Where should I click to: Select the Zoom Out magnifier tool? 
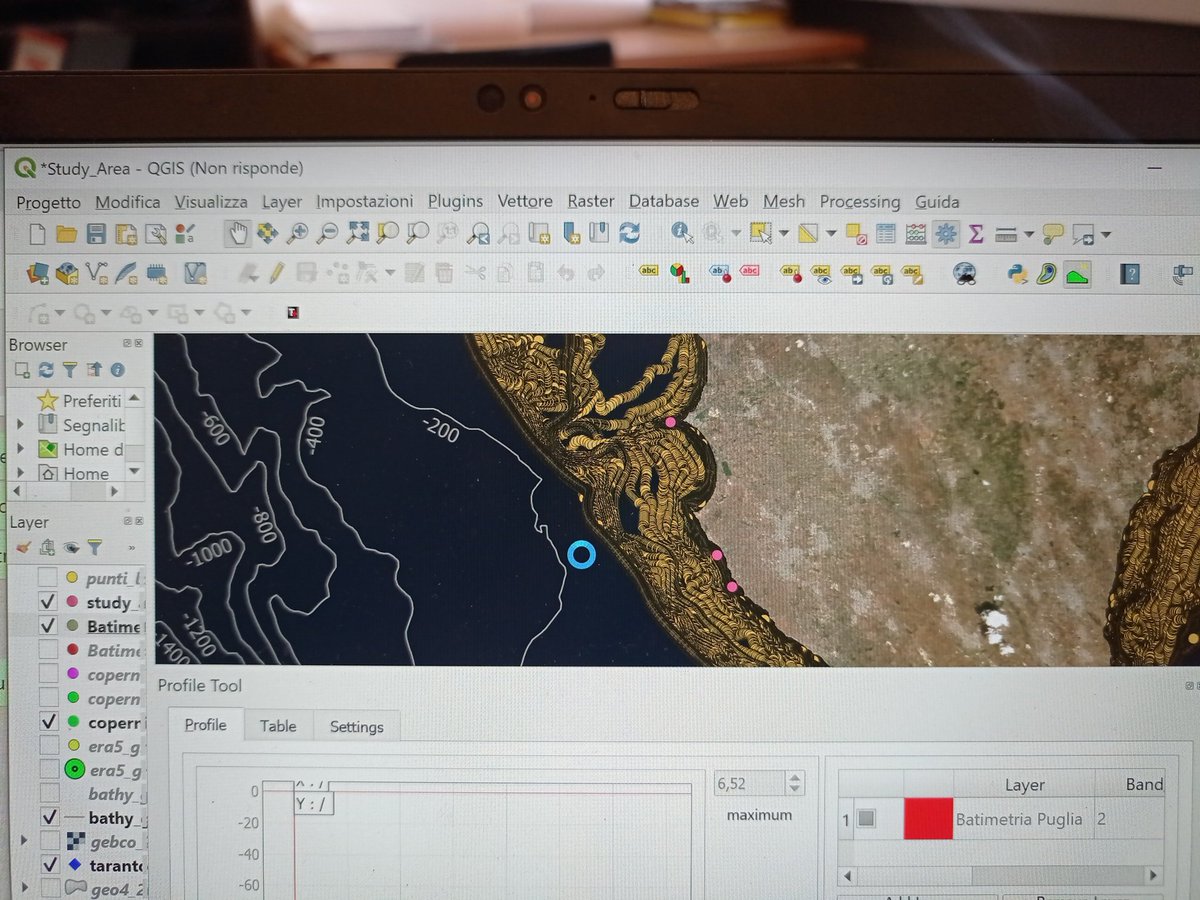[x=327, y=234]
